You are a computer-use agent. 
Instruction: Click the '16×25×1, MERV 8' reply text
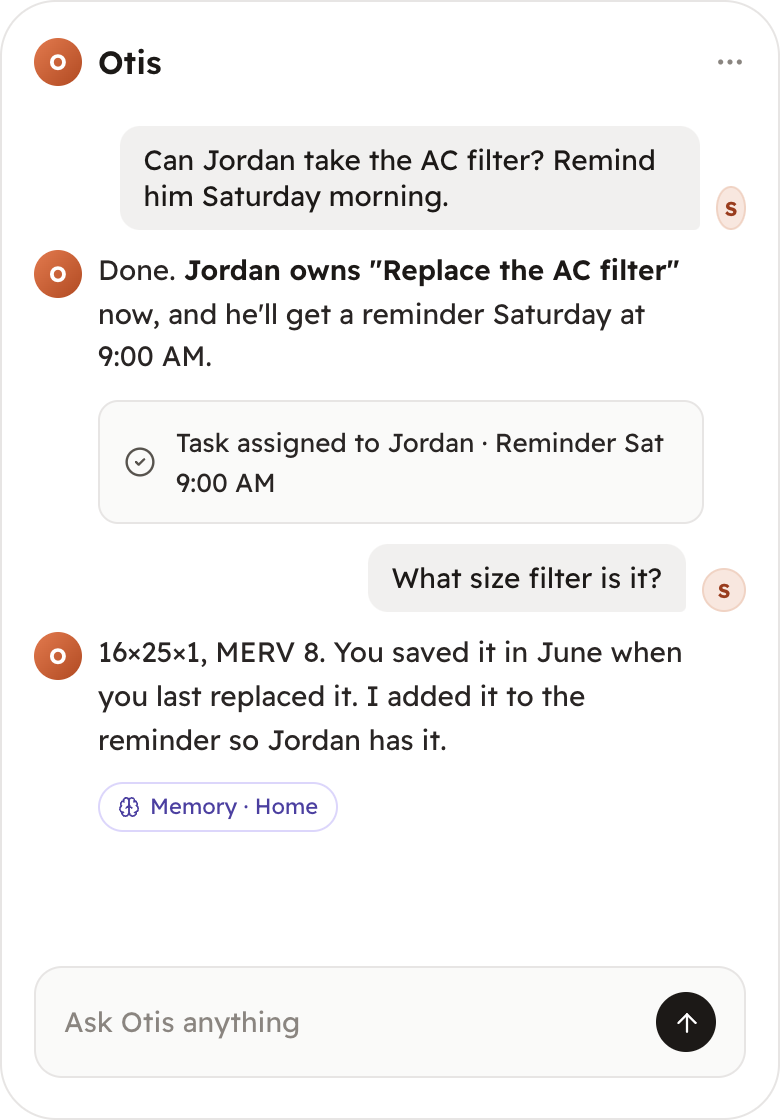point(211,653)
